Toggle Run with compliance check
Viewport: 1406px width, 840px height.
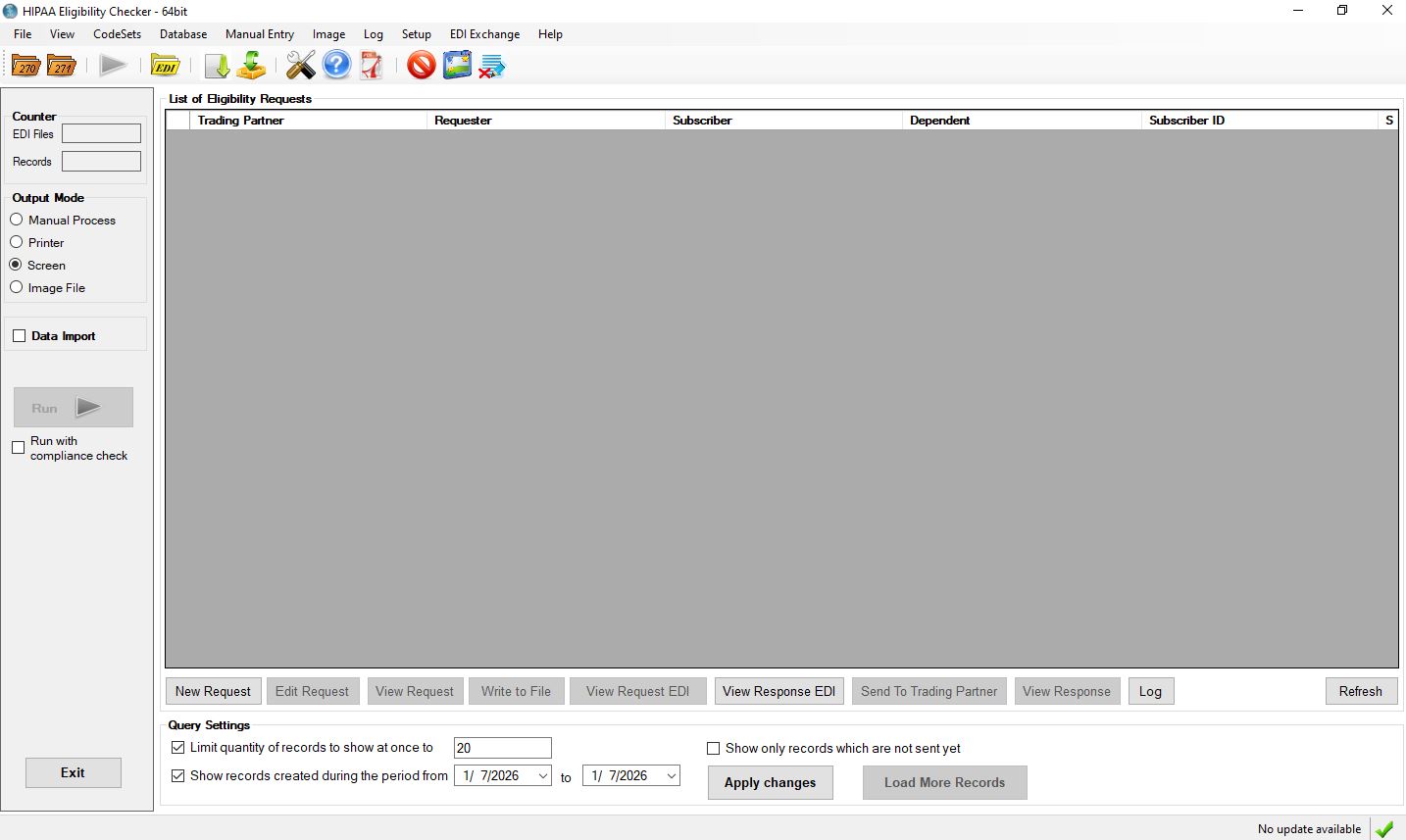click(x=19, y=448)
